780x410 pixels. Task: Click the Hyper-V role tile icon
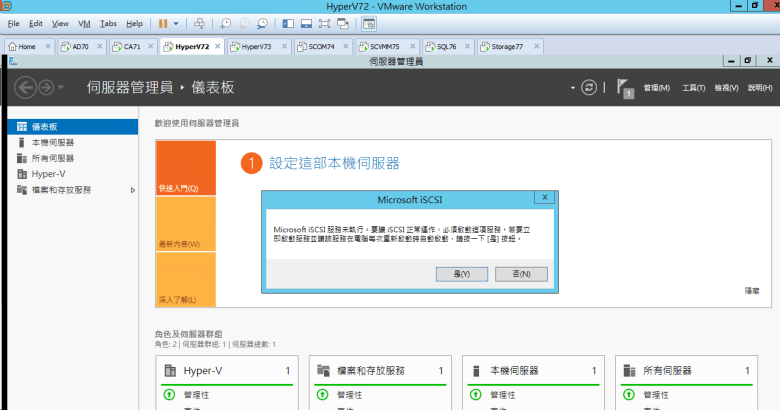click(x=170, y=370)
